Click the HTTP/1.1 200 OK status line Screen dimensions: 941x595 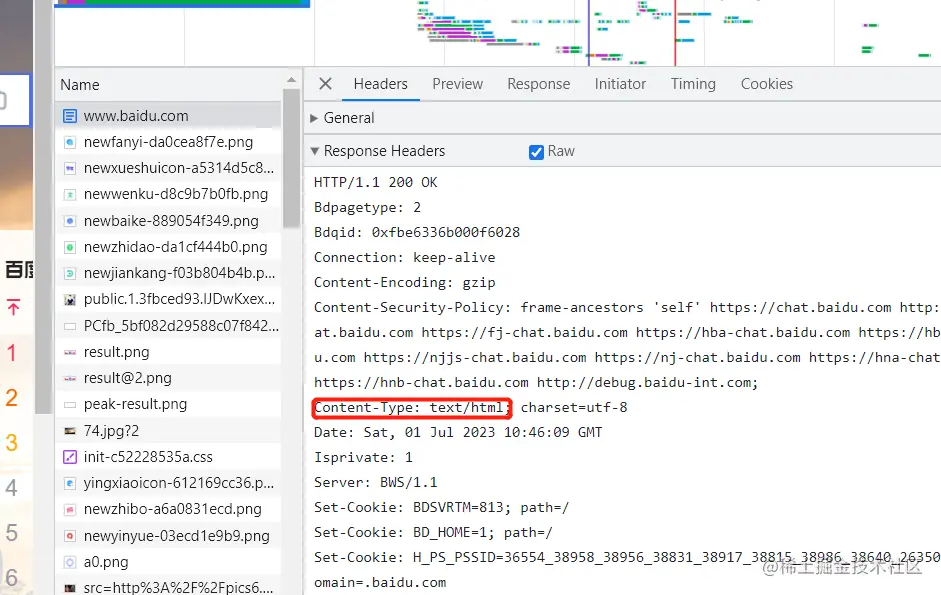(376, 183)
